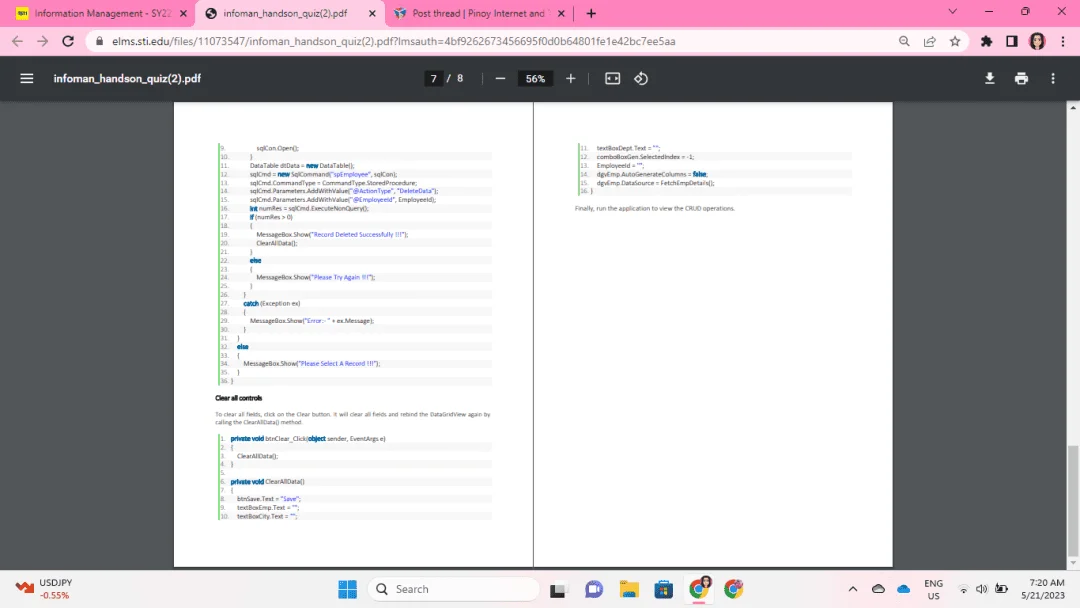Open the PDF sidebar menu
Image resolution: width=1080 pixels, height=608 pixels.
coord(27,78)
